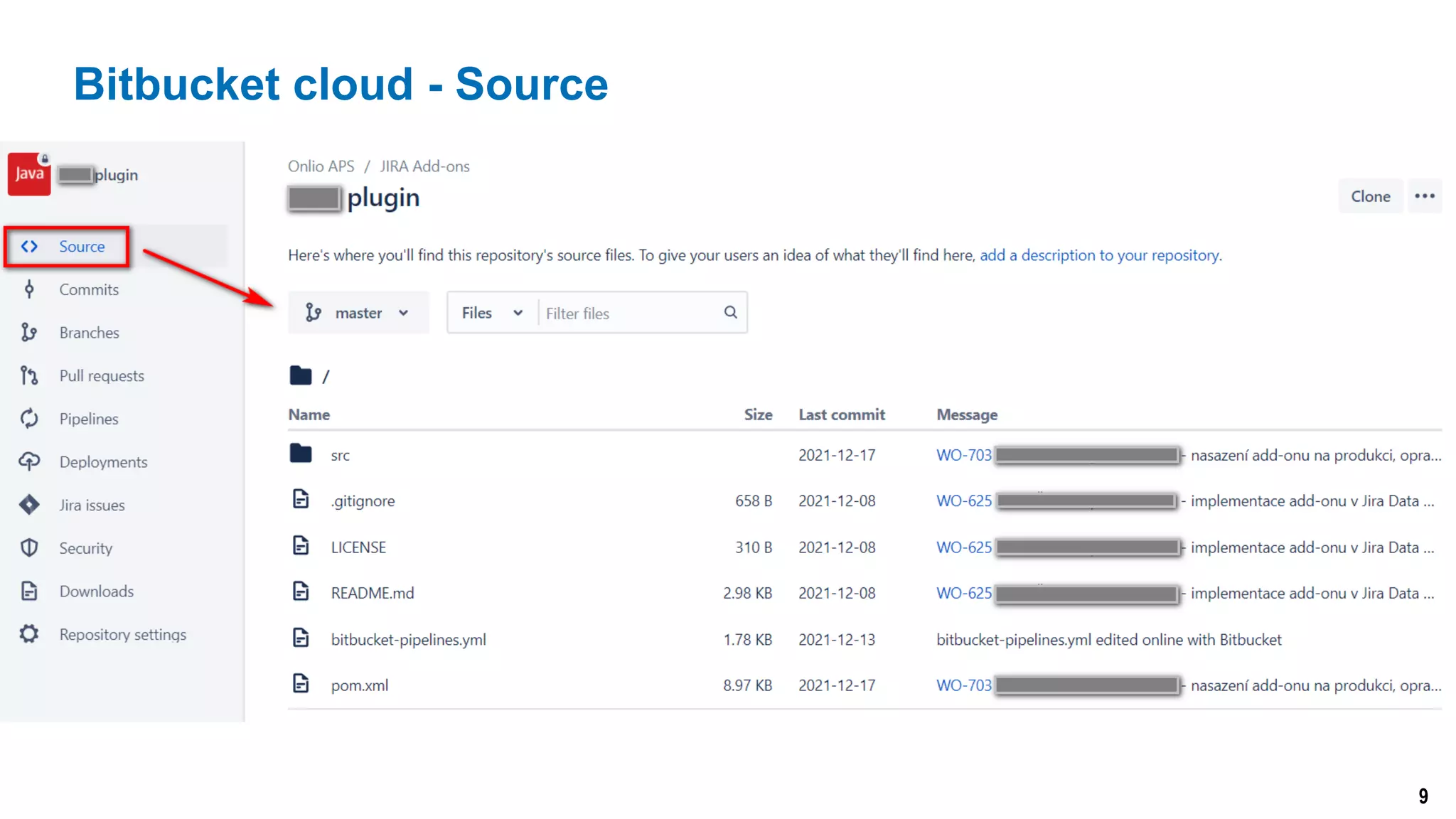Go to Pipelines in the sidebar
1456x819 pixels.
click(89, 419)
